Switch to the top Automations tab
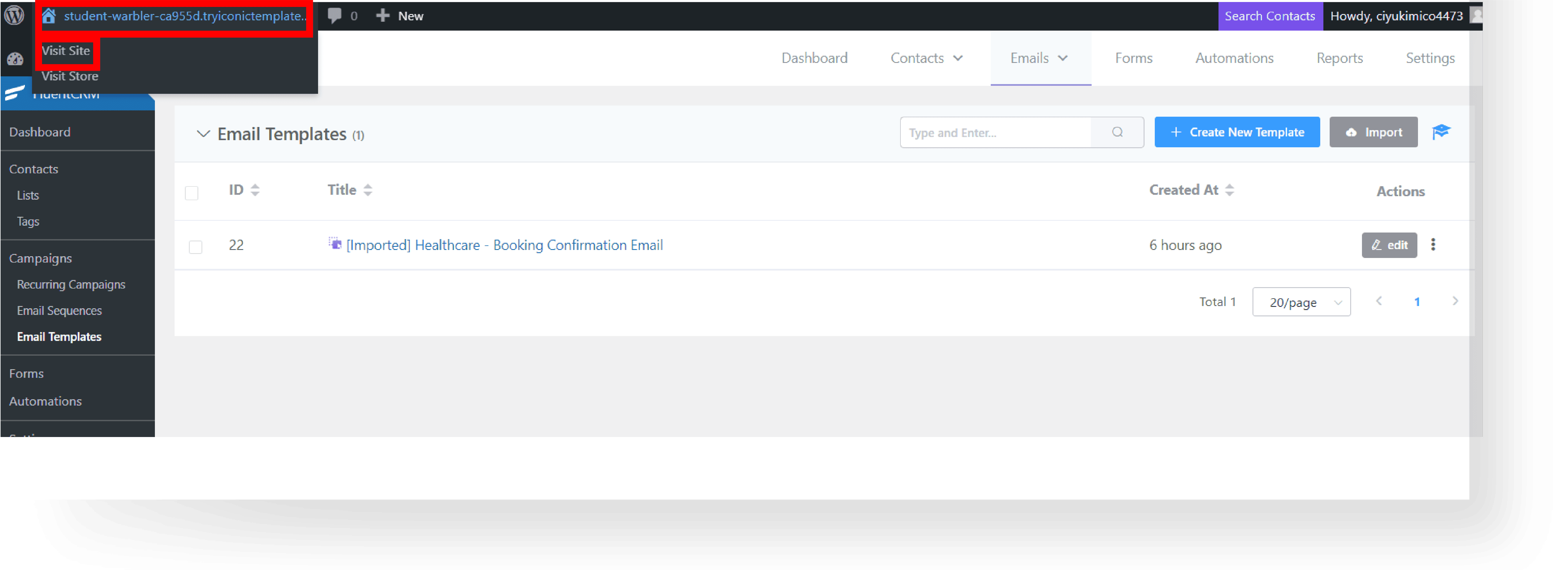This screenshot has height=570, width=1568. coord(1234,58)
